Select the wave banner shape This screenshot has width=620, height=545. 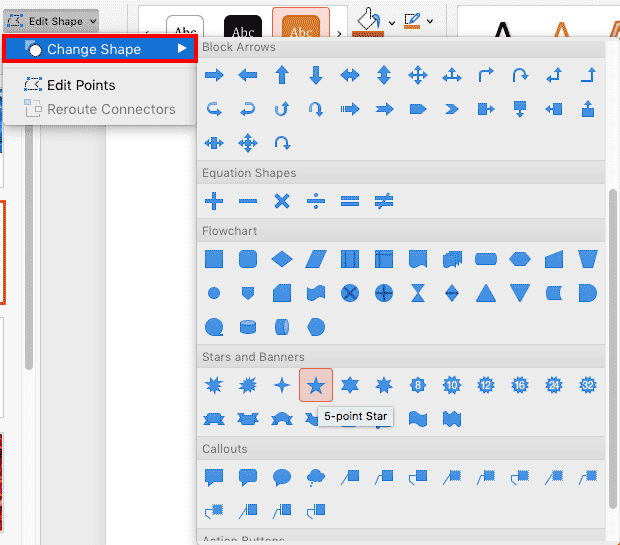point(418,419)
